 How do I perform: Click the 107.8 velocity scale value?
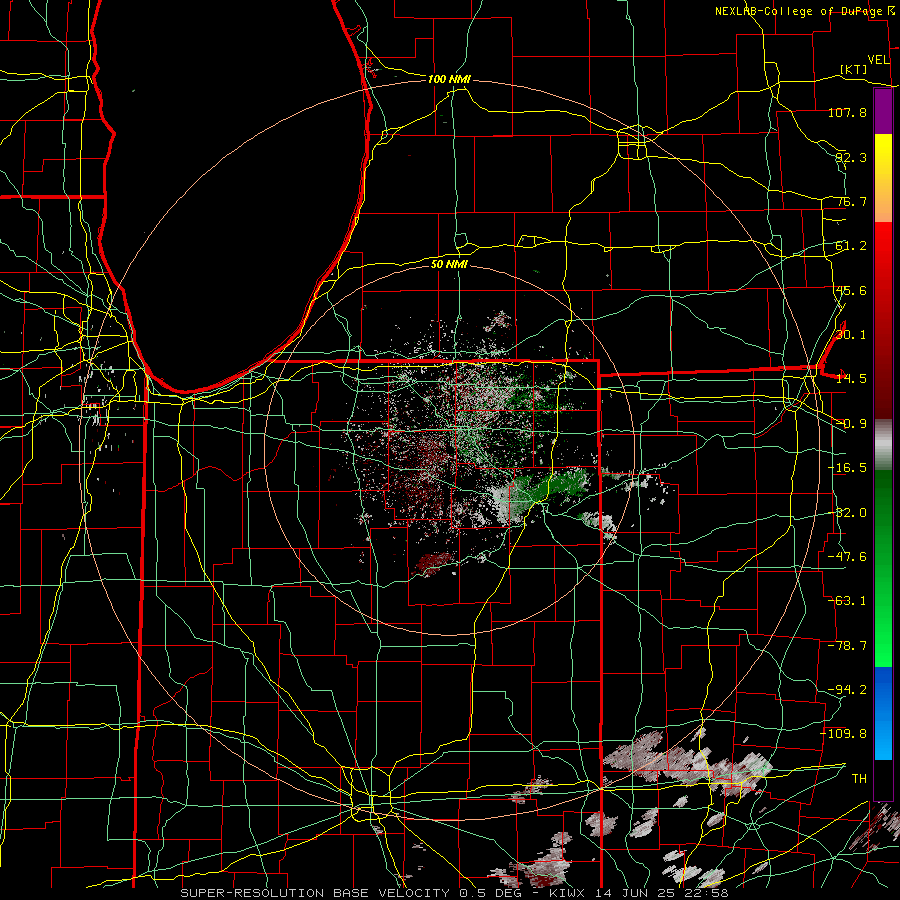click(x=847, y=112)
